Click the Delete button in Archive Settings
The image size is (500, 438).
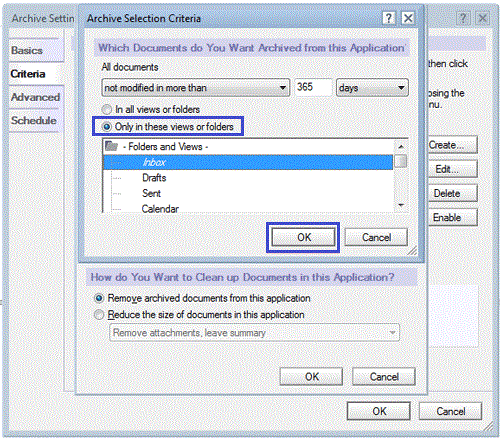tap(452, 193)
